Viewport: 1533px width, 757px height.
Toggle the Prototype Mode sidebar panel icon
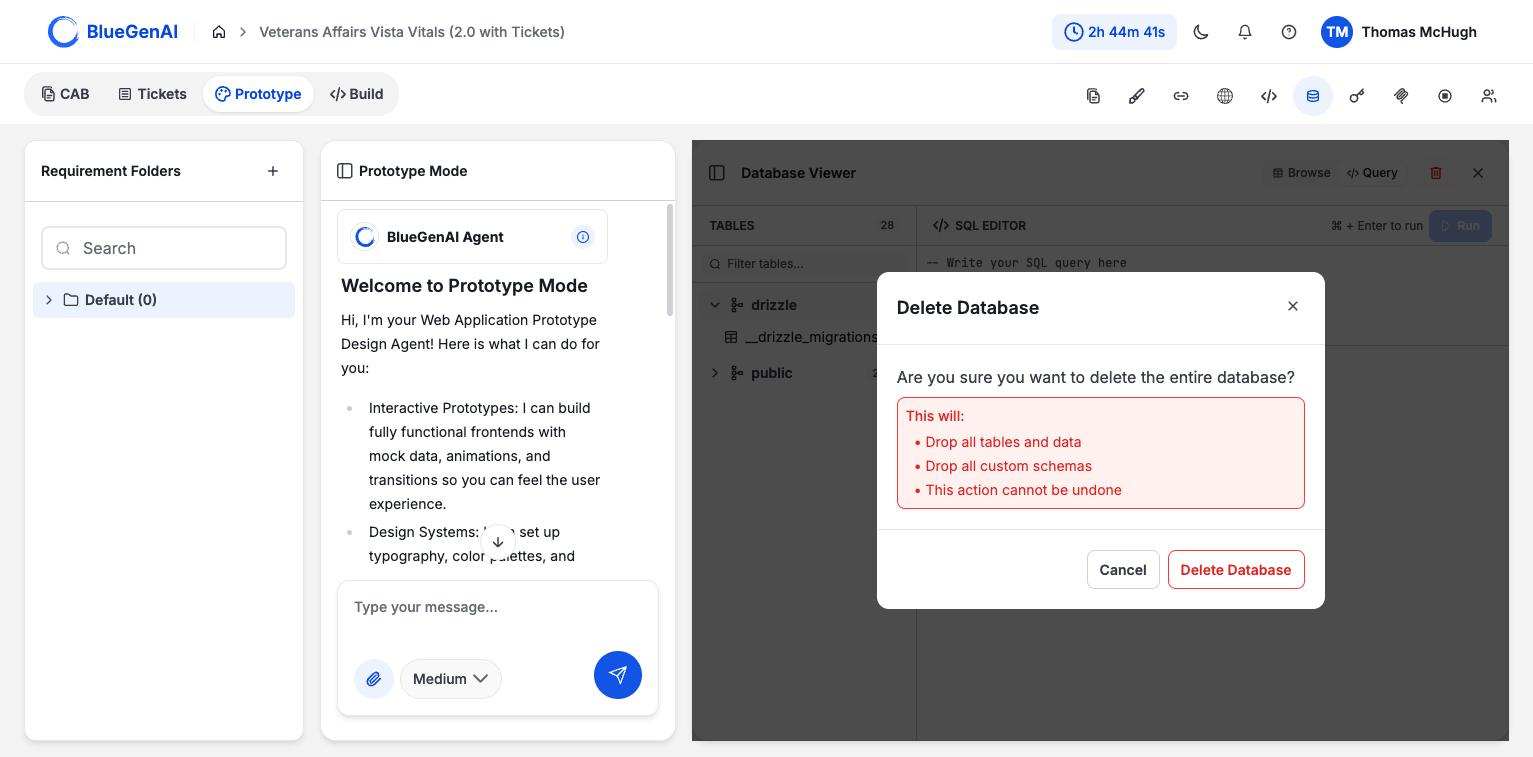click(345, 171)
